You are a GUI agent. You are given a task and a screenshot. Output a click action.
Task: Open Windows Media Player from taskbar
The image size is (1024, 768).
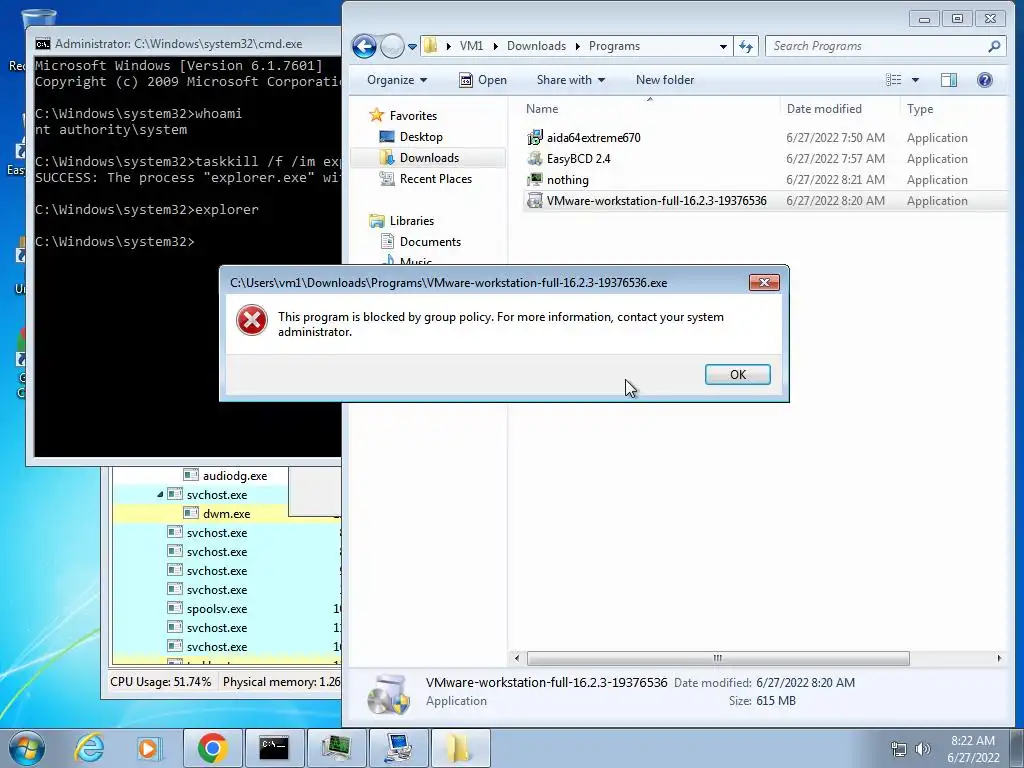148,748
